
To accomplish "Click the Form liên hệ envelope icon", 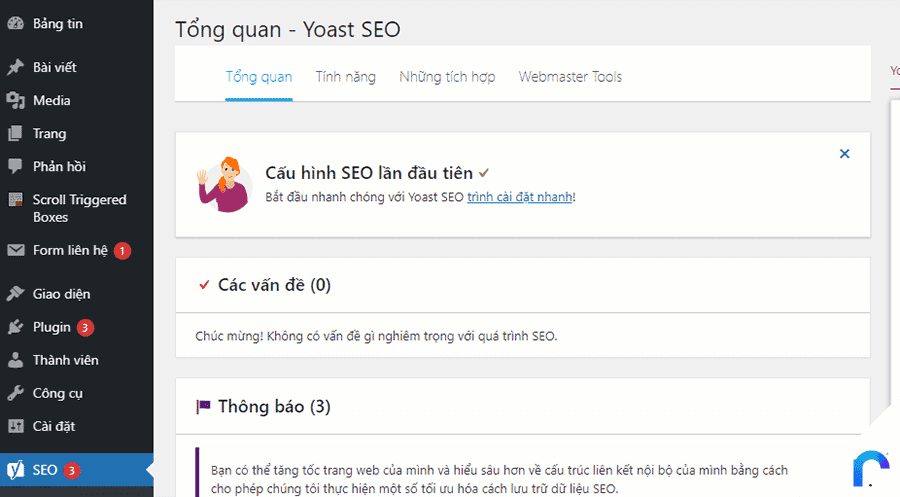I will point(15,250).
